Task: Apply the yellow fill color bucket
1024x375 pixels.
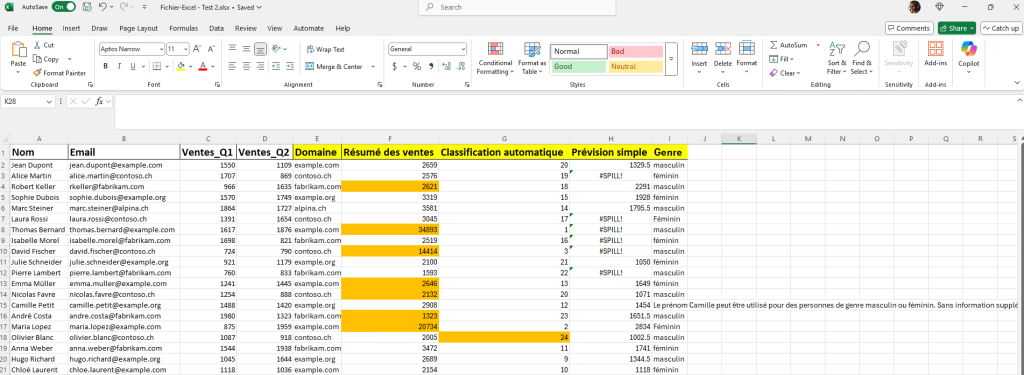Action: coord(181,66)
